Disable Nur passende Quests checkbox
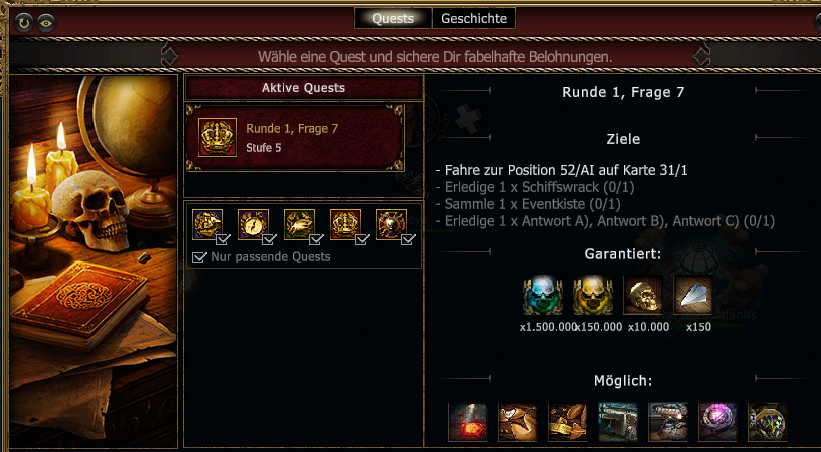The height and width of the screenshot is (452, 821). [x=199, y=257]
